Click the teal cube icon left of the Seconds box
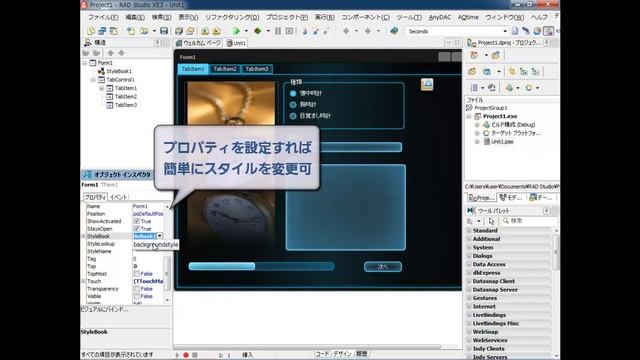 pyautogui.click(x=394, y=31)
